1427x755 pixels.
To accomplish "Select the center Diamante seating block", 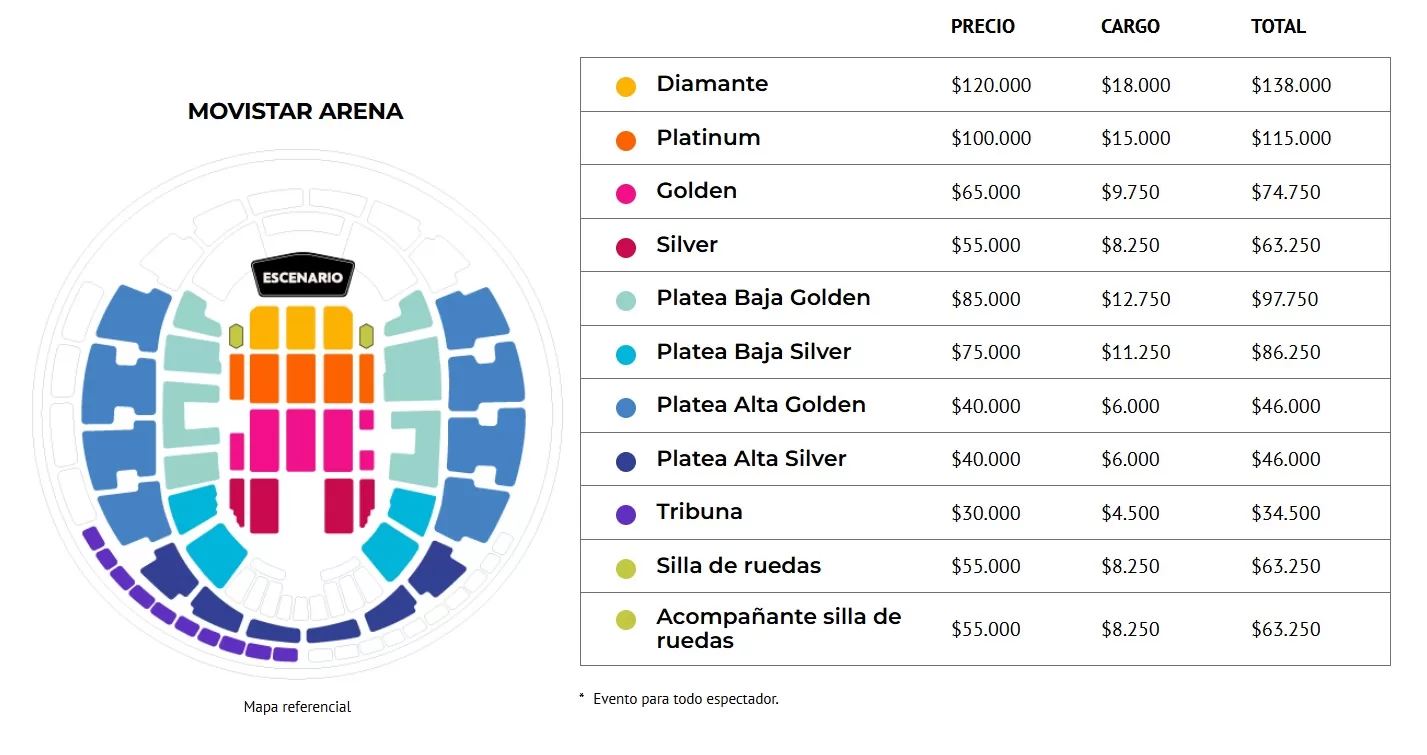I will [x=301, y=327].
